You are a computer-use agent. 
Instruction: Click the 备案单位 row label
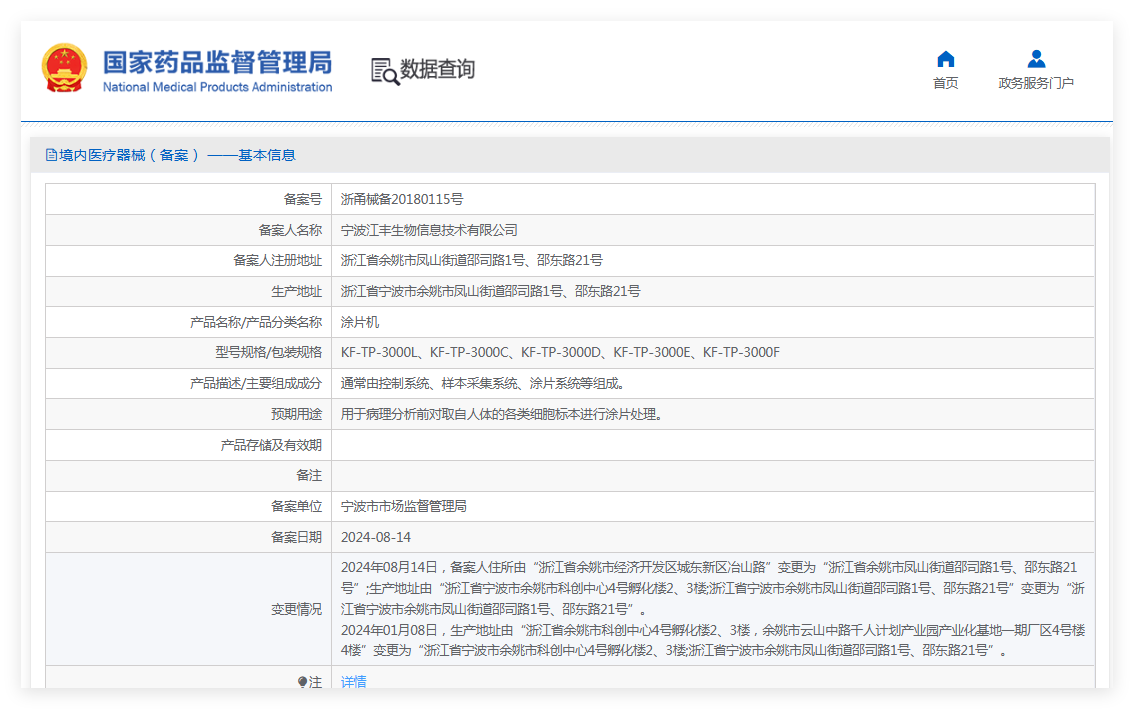pos(297,506)
